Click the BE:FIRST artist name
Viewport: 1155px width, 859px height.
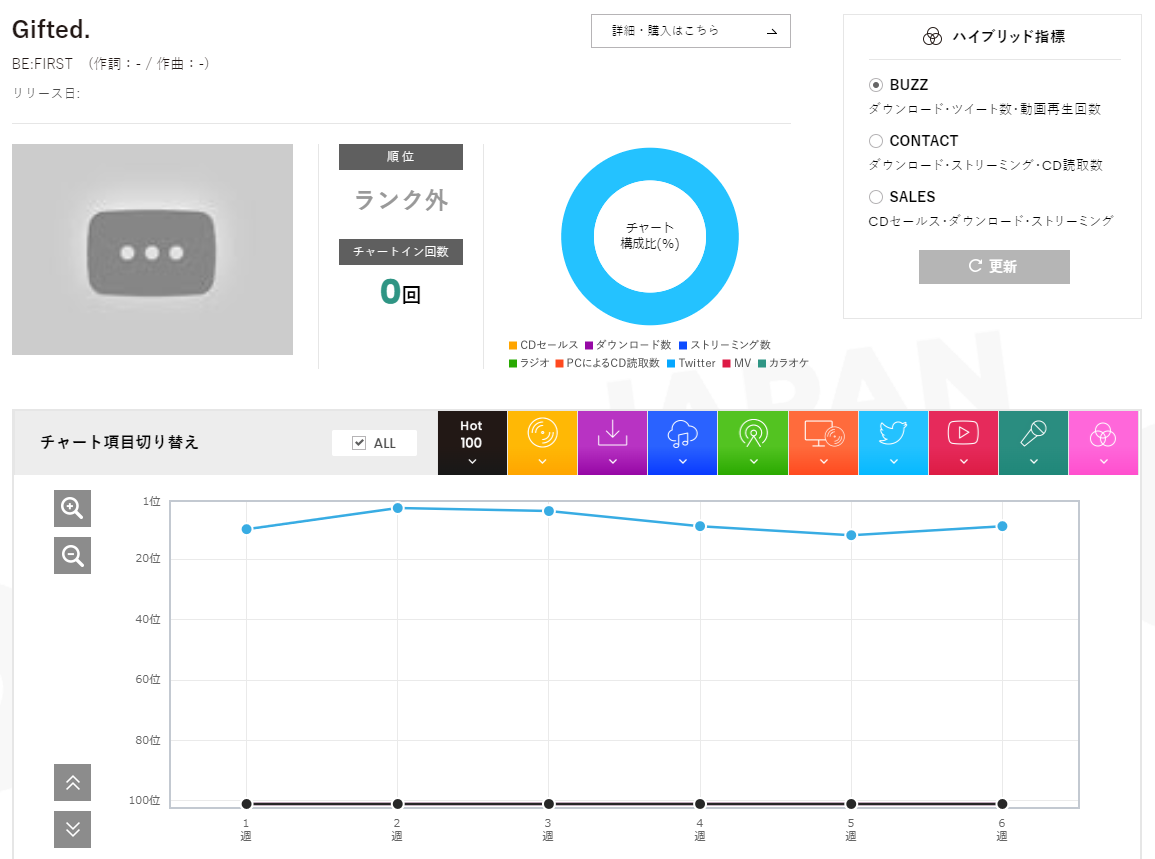tap(42, 64)
